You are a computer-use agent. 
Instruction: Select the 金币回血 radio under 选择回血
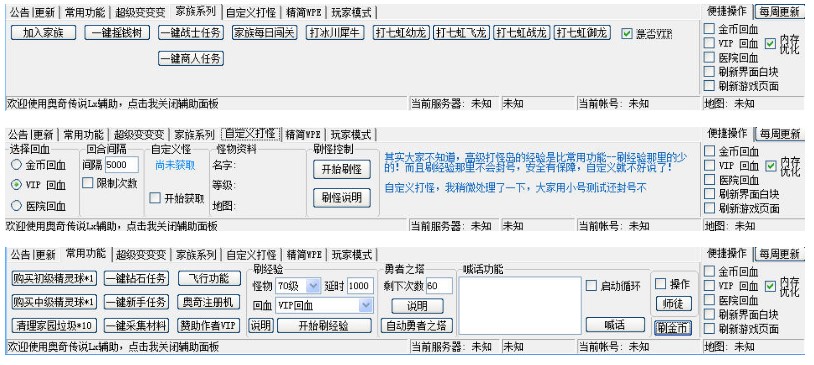pos(17,165)
